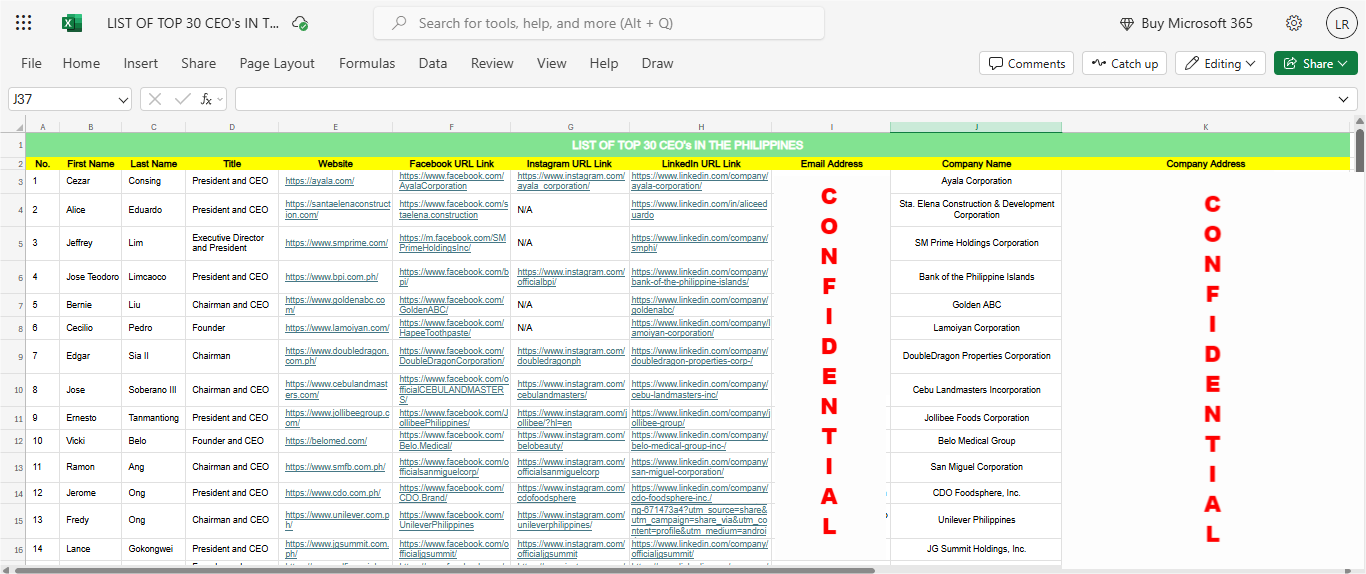The width and height of the screenshot is (1366, 574).
Task: Click the search box for tools and help
Action: point(599,23)
